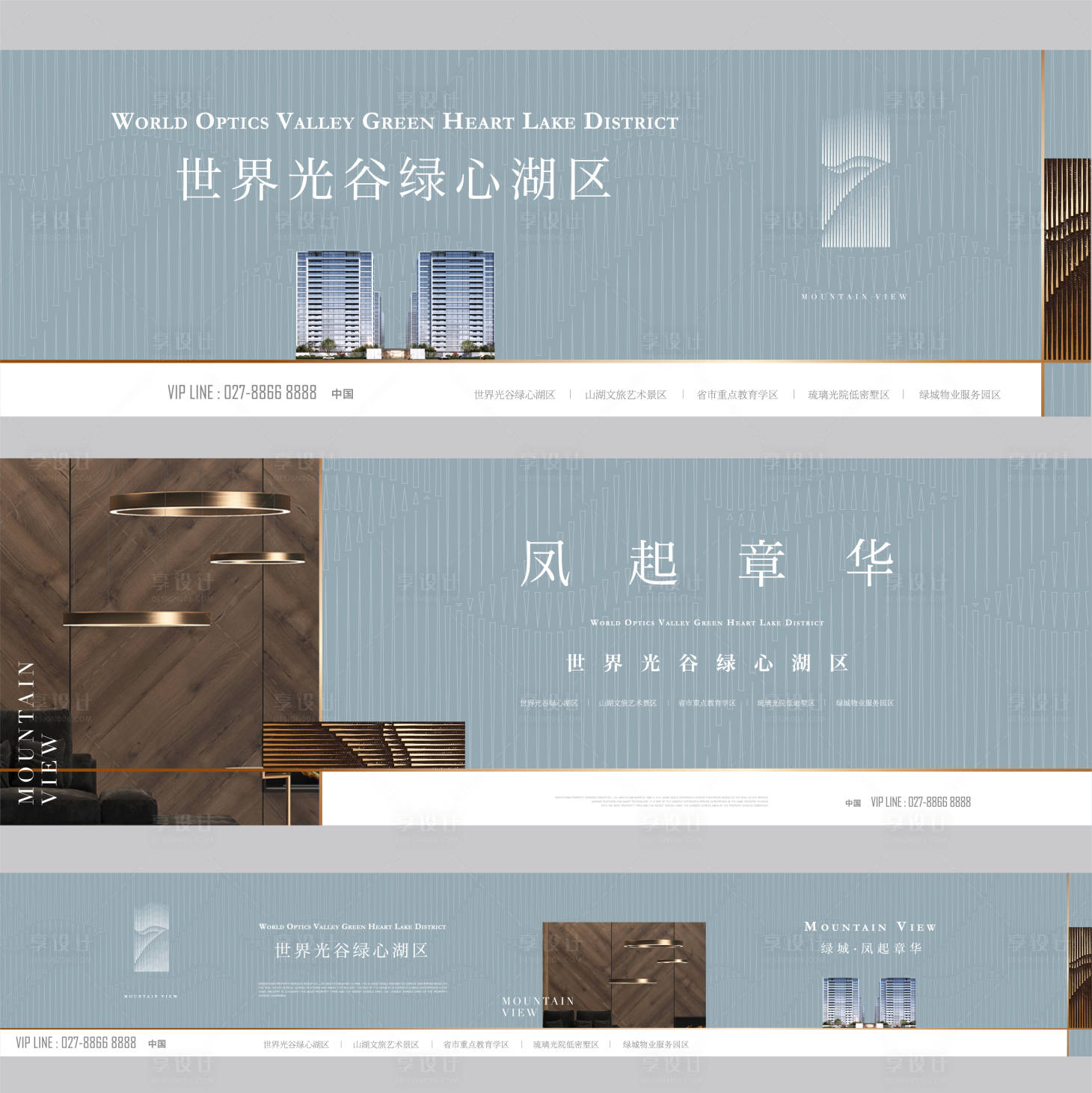Click the wooden louver panel below middle interior photo

(x=364, y=745)
